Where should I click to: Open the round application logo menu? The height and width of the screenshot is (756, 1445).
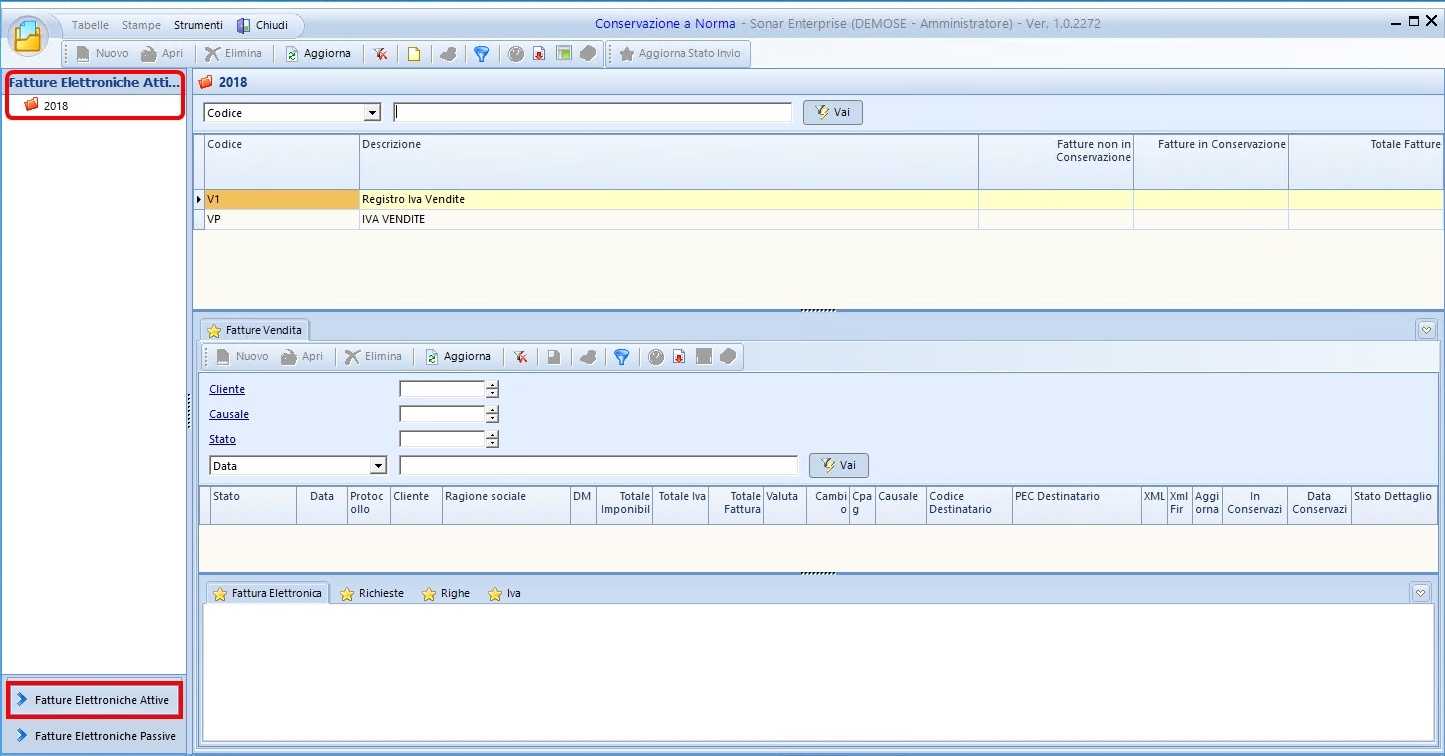click(x=30, y=36)
